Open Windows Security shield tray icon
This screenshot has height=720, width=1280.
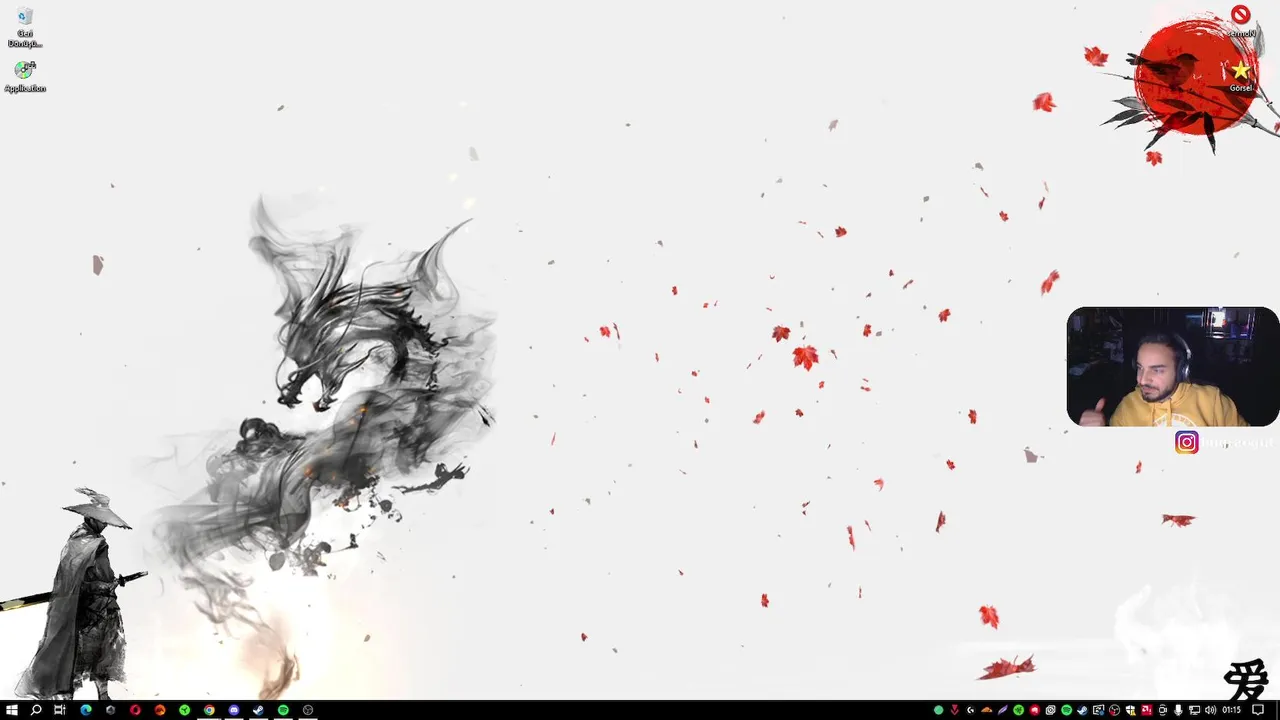[1130, 710]
